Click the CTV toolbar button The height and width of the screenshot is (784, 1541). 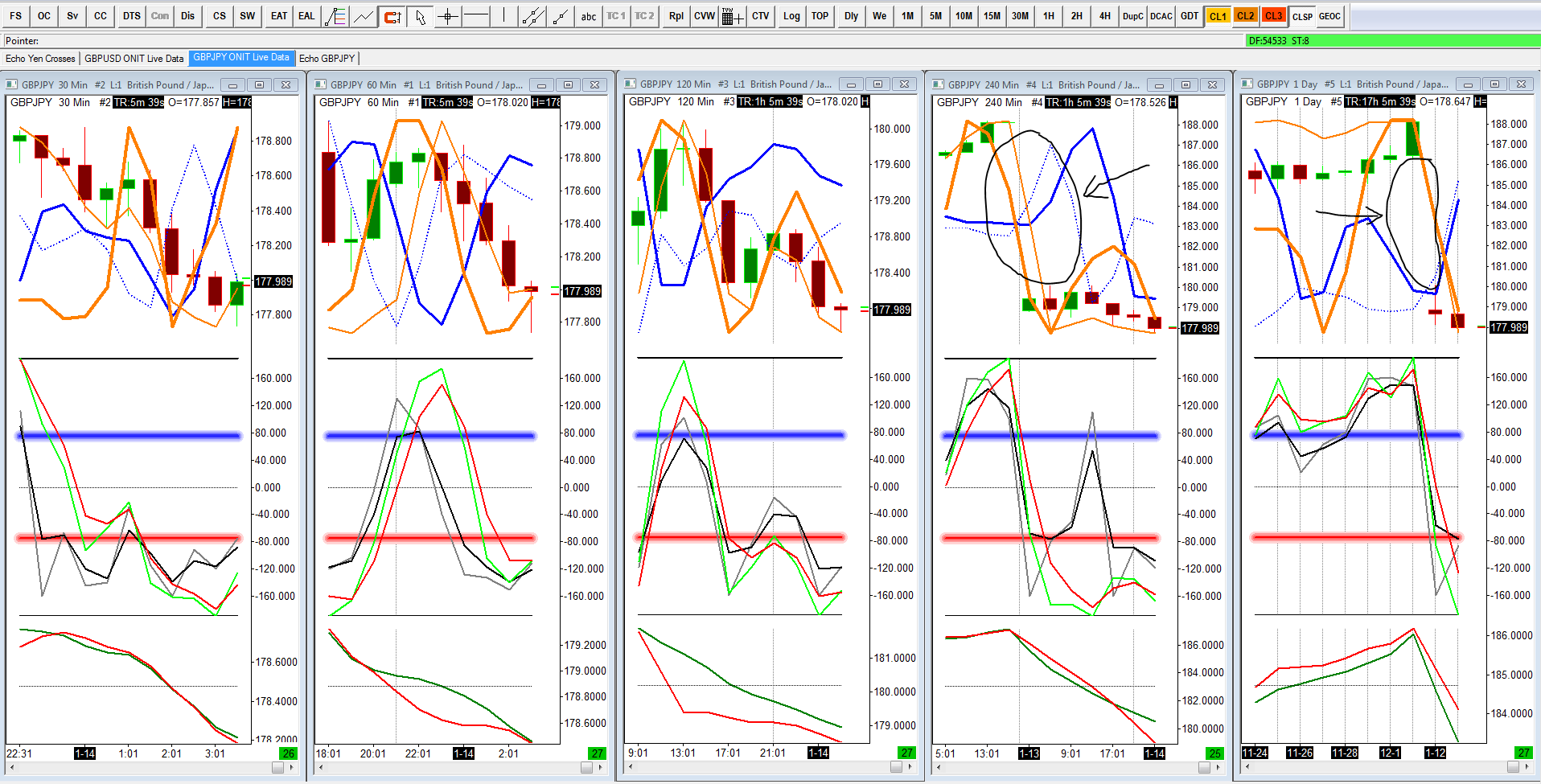(761, 16)
